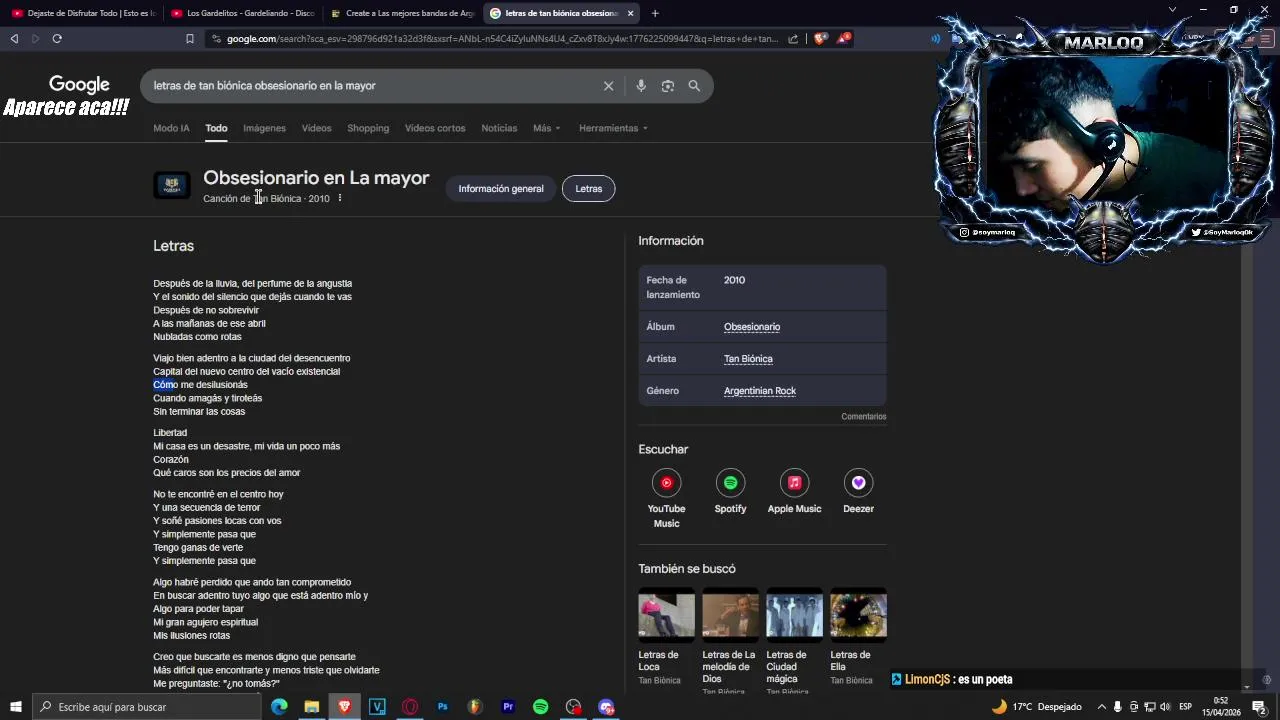Viewport: 1280px width, 720px height.
Task: Open Spotify from the taskbar
Action: pos(541,707)
